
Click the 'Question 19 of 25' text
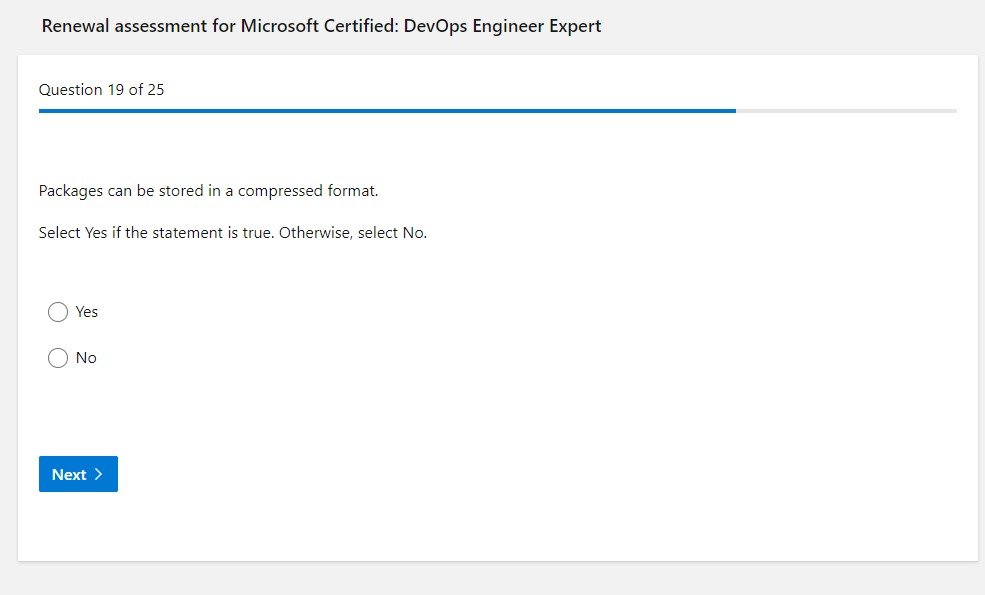click(x=101, y=90)
